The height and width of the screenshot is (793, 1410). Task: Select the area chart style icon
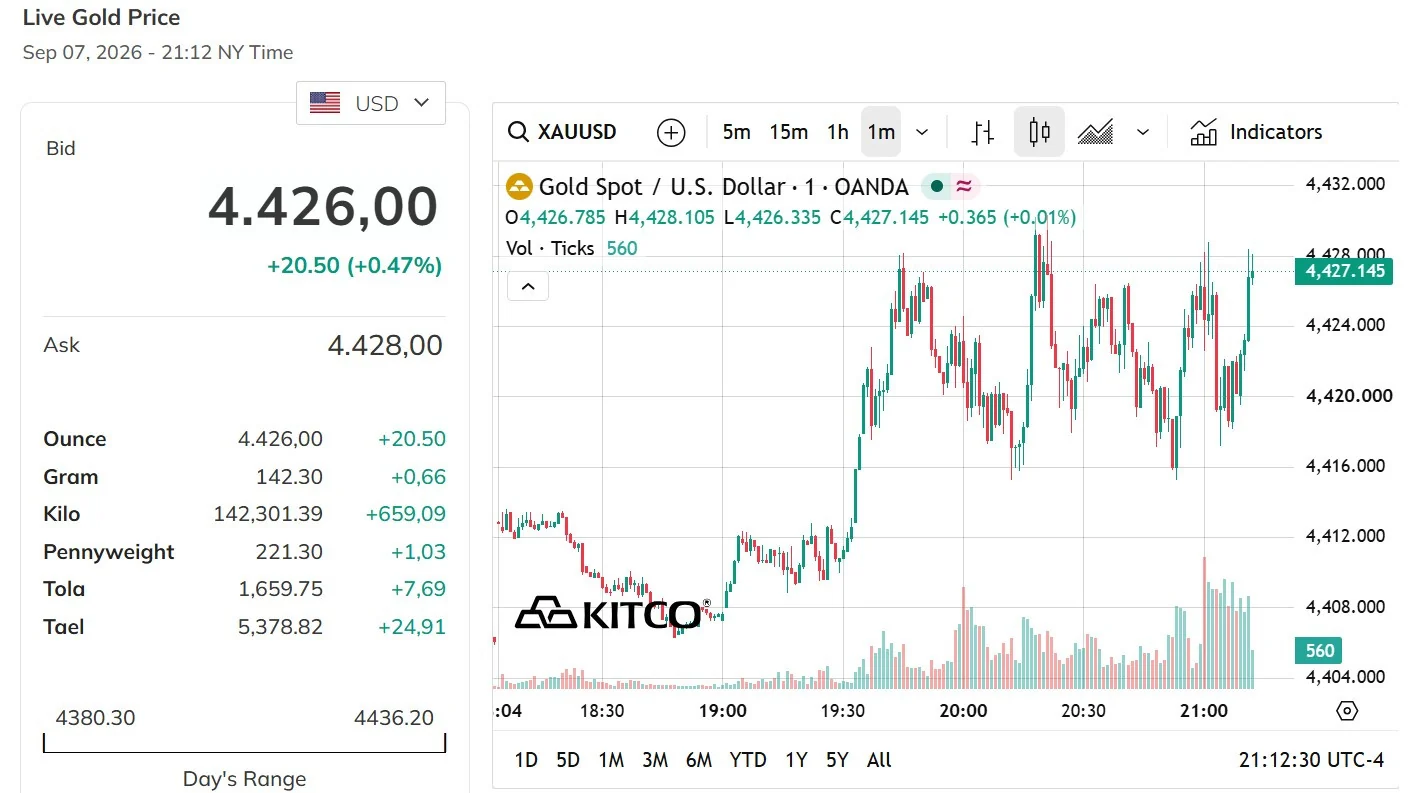point(1095,132)
